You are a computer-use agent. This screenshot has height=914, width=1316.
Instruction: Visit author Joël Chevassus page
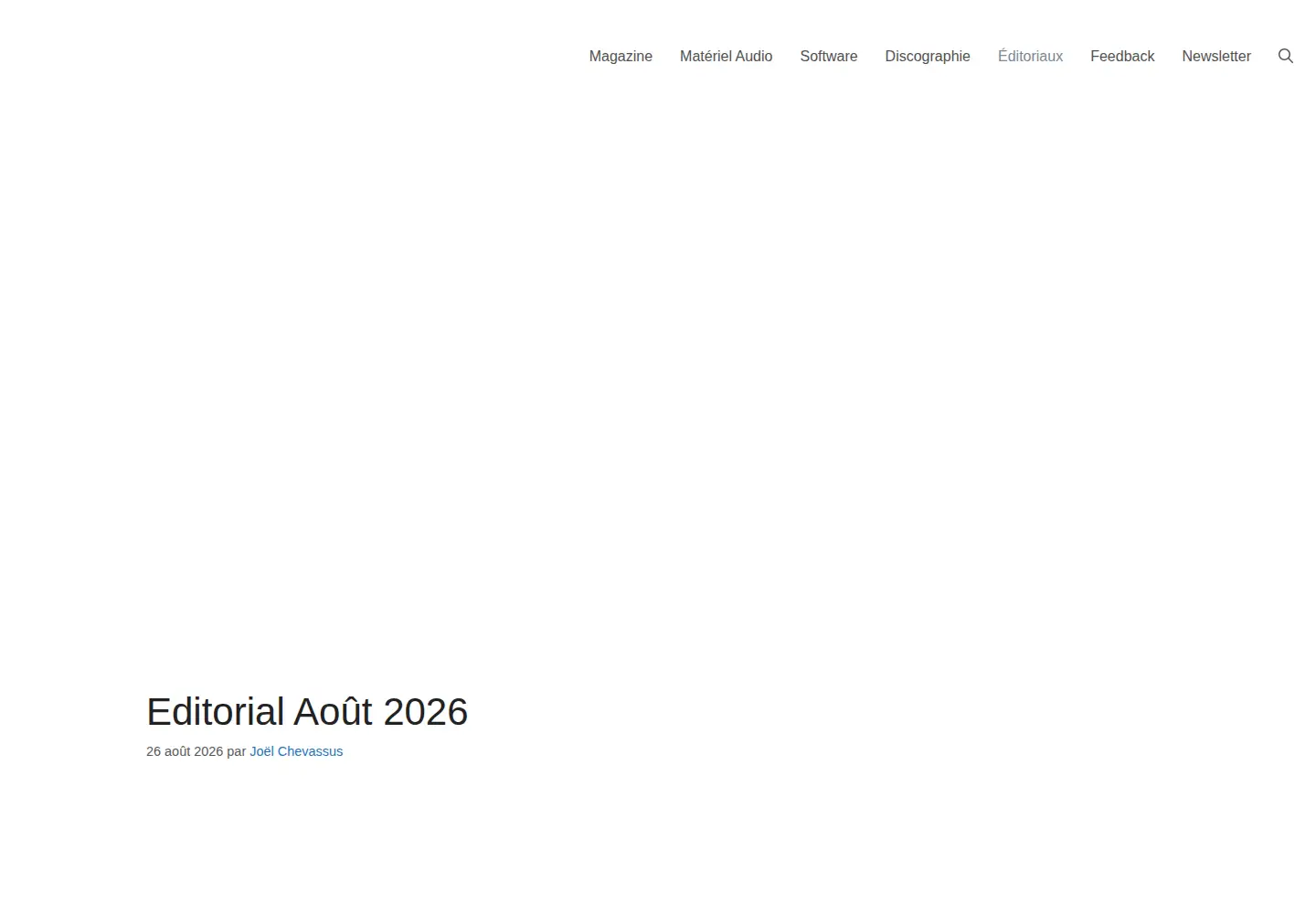click(x=296, y=751)
